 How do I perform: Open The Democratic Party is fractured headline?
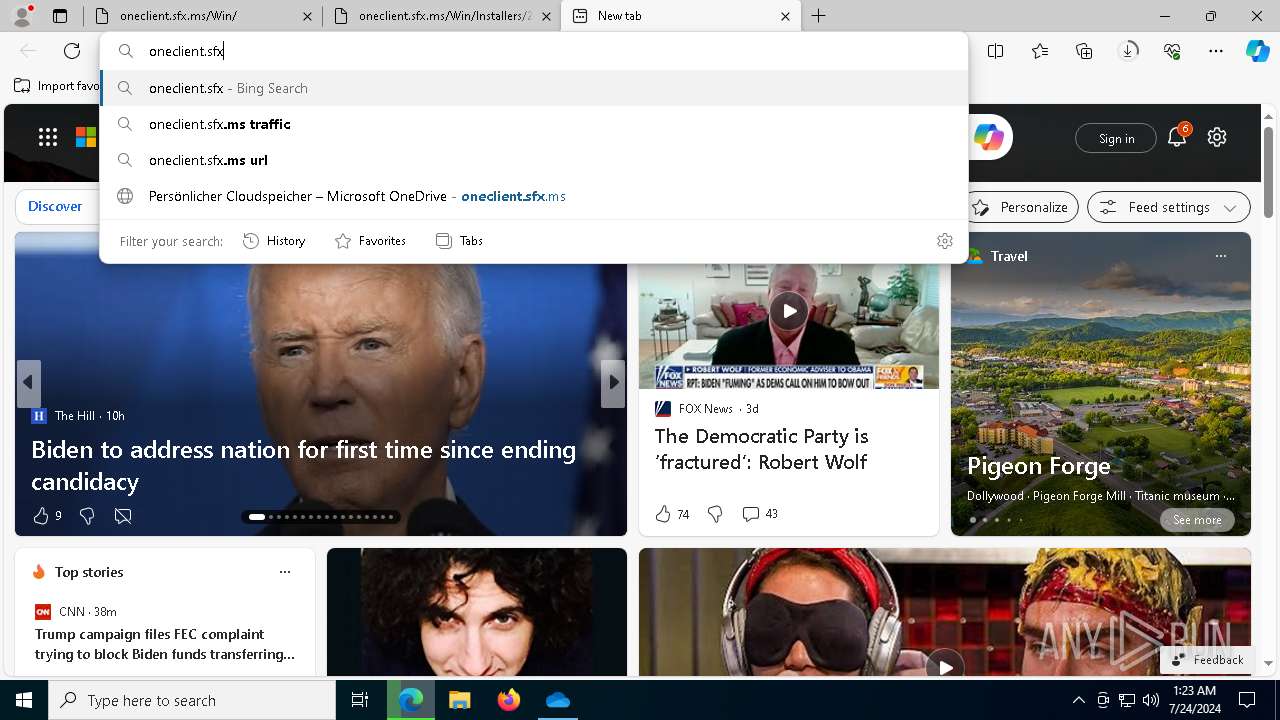(762, 449)
